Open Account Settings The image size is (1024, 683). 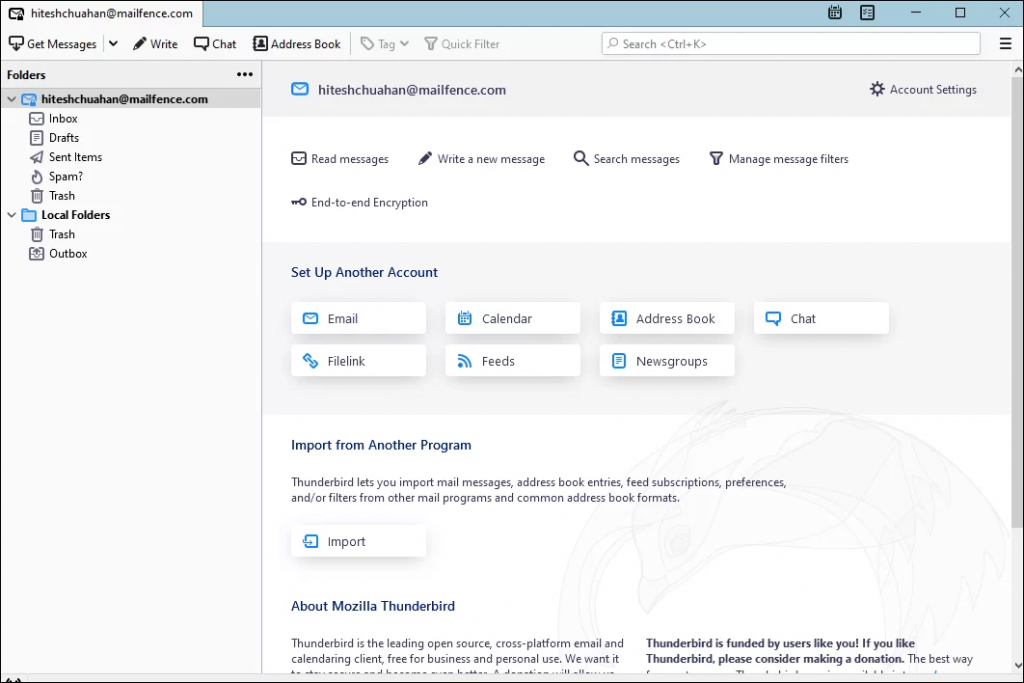(x=923, y=89)
